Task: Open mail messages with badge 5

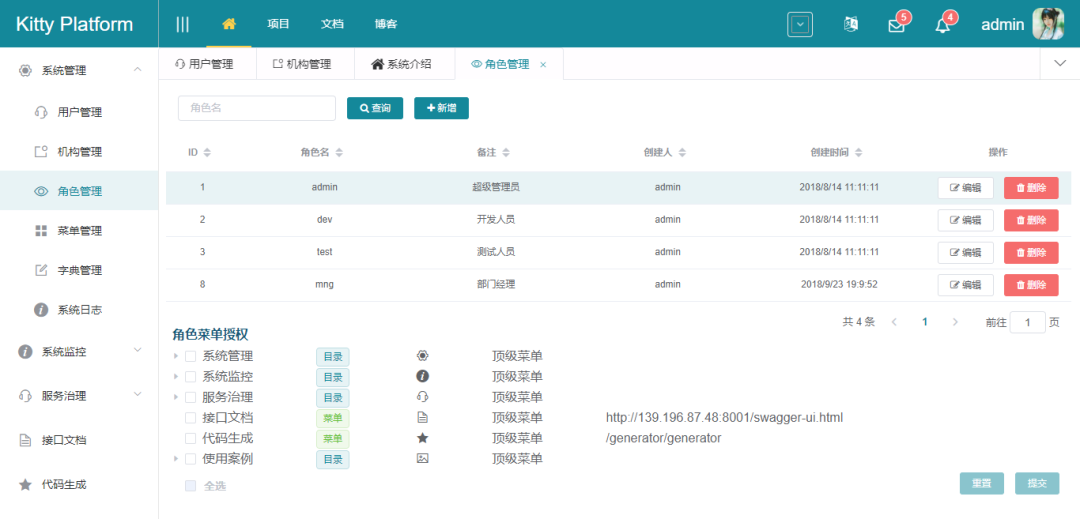Action: click(x=896, y=25)
